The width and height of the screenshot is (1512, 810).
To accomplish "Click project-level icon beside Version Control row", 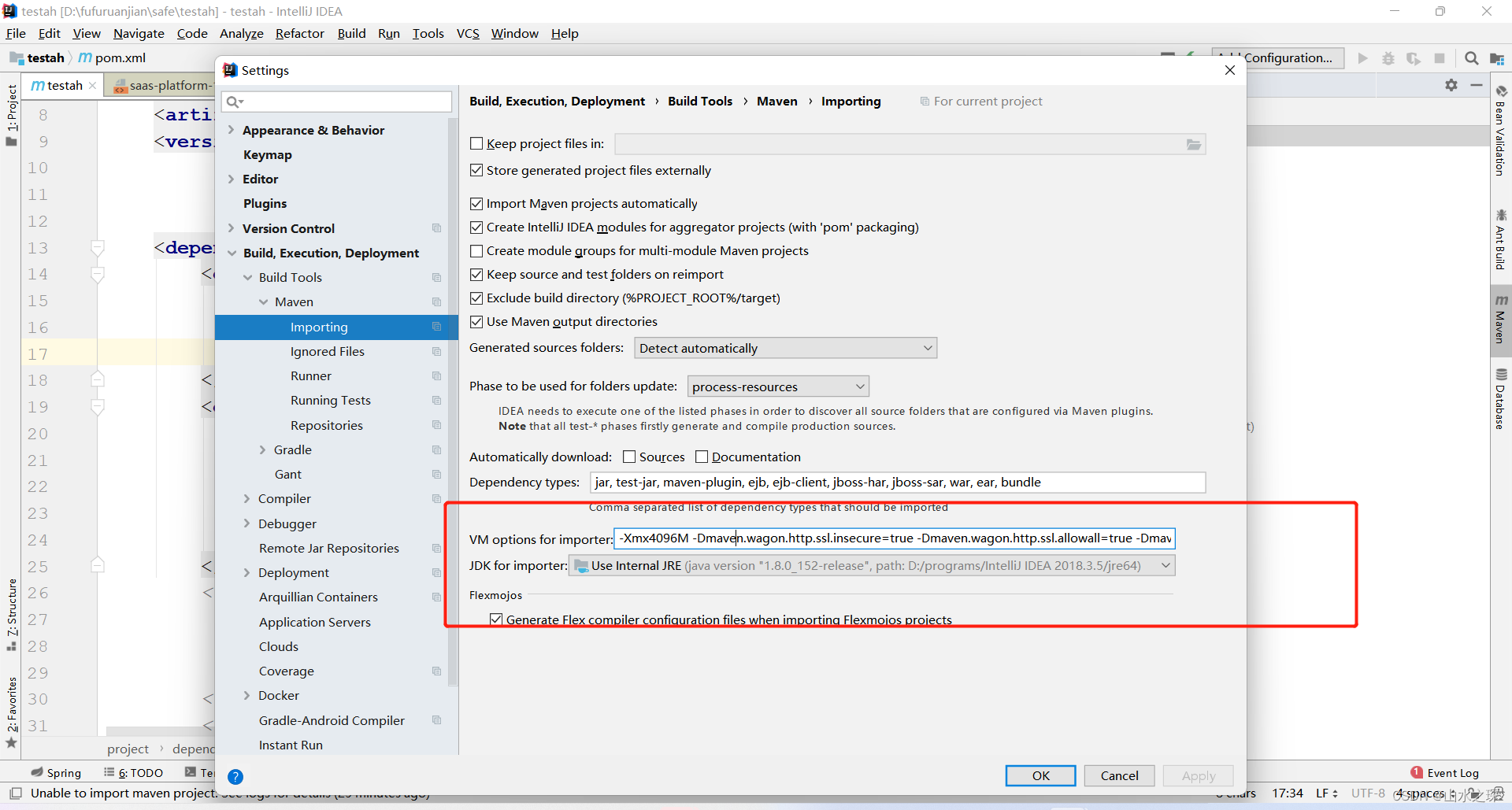I will tap(436, 228).
